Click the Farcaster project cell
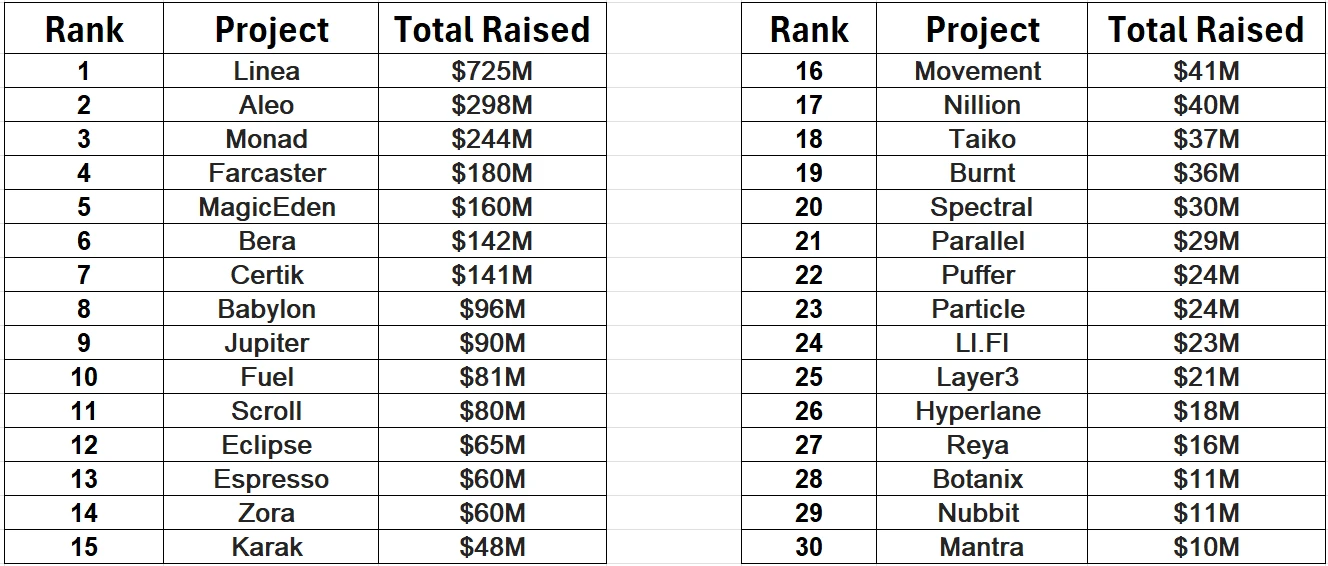This screenshot has width=1328, height=566. (267, 174)
